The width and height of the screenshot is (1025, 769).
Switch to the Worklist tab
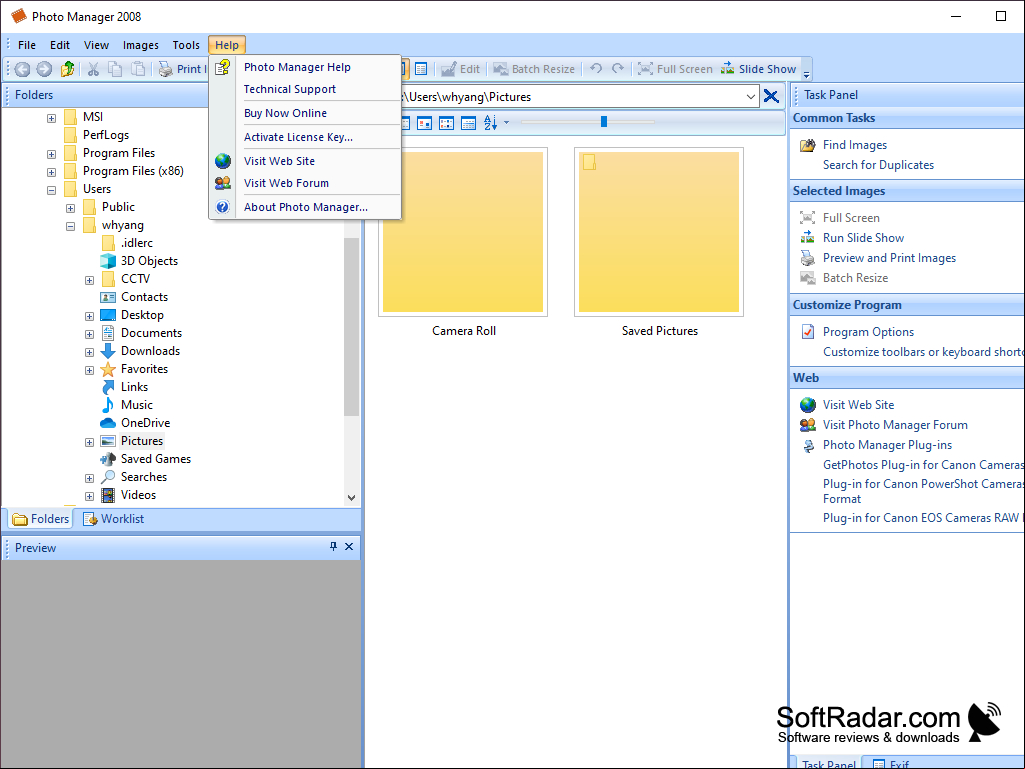click(114, 519)
